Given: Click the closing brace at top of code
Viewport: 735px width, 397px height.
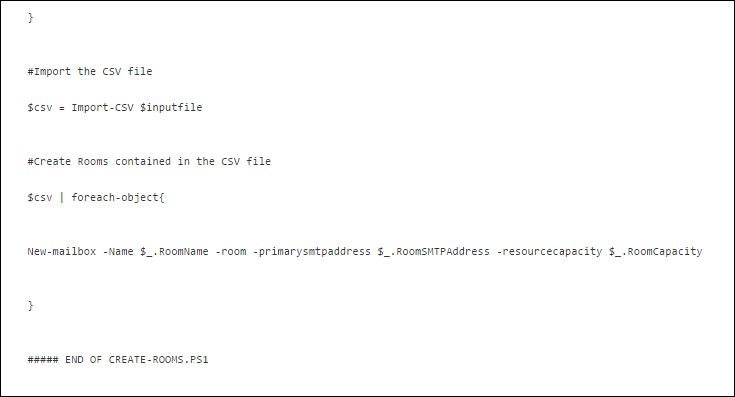Looking at the screenshot, I should [x=30, y=17].
